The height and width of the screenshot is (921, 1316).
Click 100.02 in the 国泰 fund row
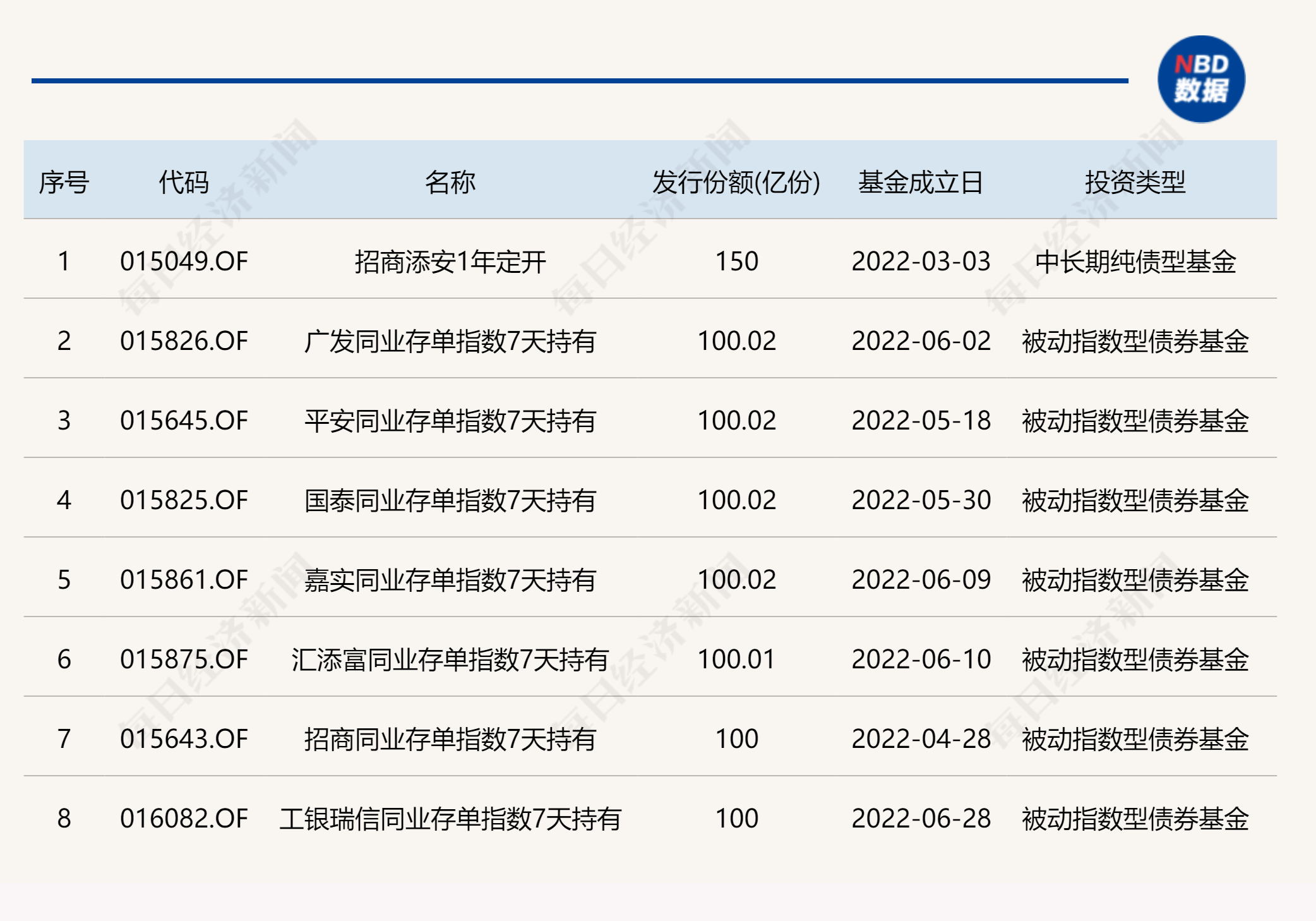[x=736, y=500]
